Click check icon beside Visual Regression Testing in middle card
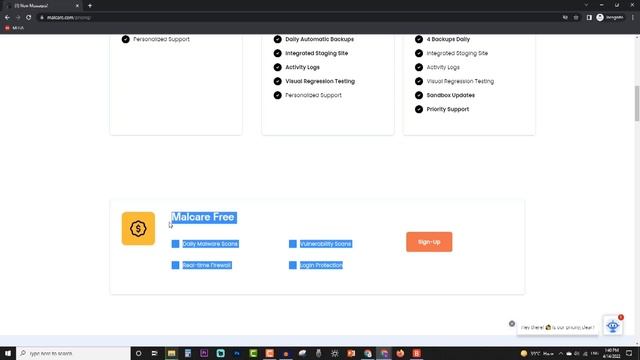Image resolution: width=640 pixels, height=360 pixels. tap(278, 81)
